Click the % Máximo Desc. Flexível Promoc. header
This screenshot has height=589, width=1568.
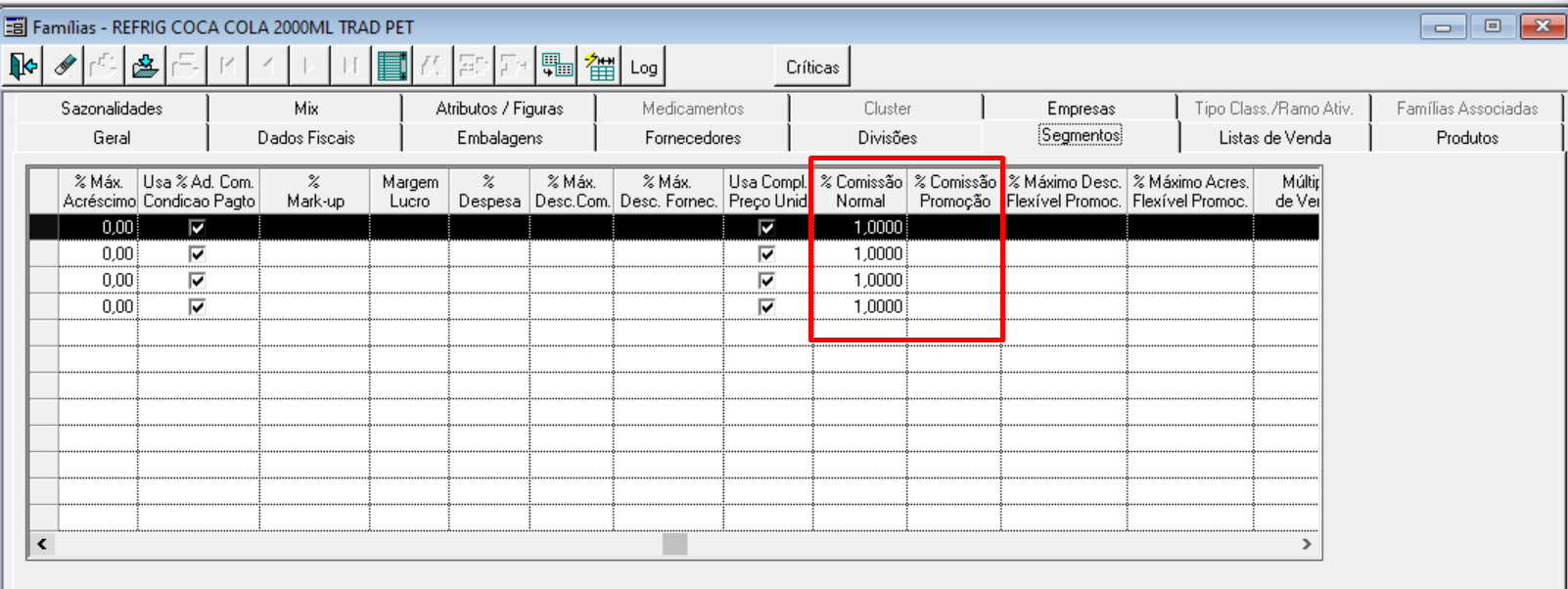1064,191
